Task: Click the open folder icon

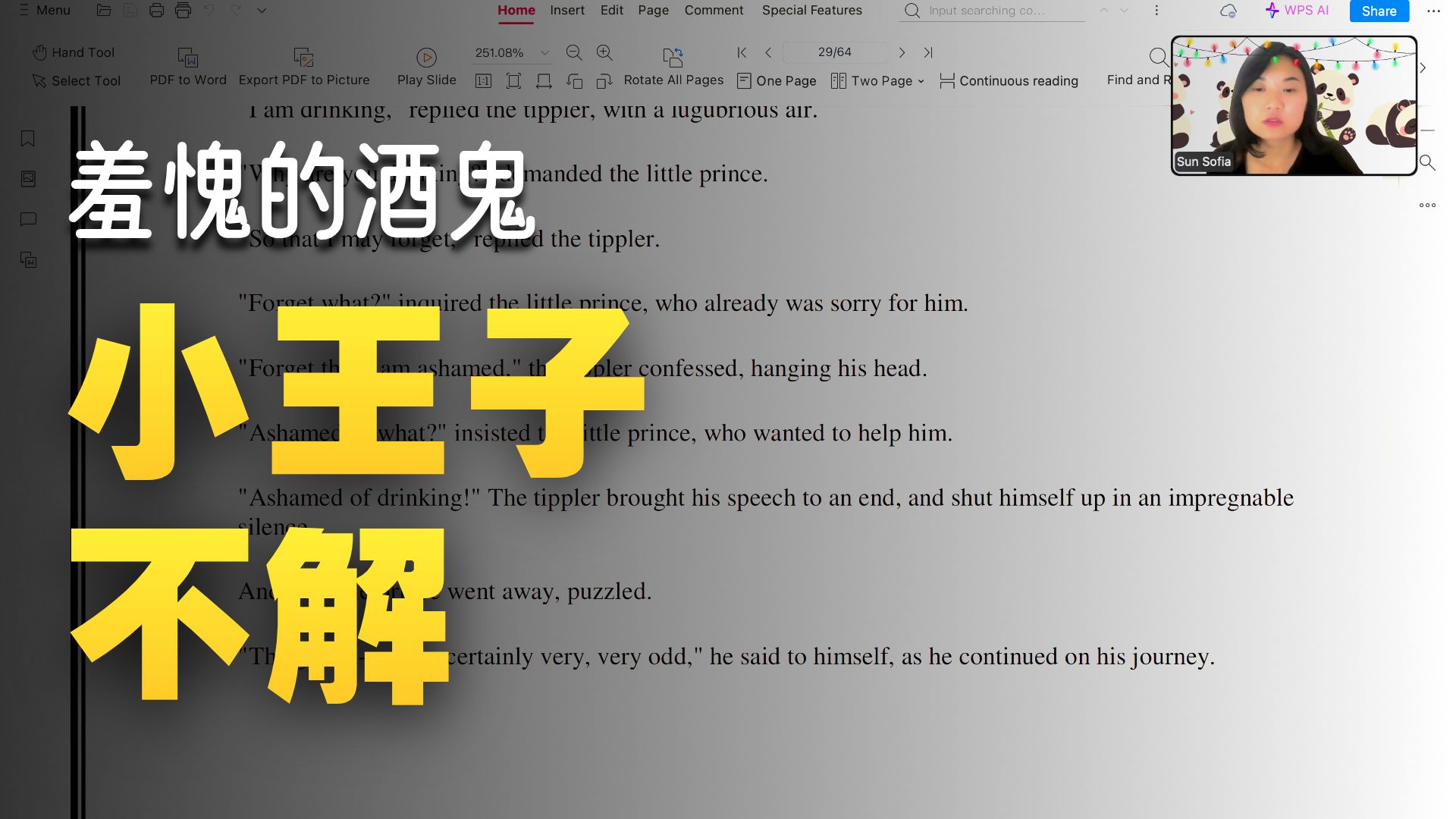Action: click(x=104, y=11)
